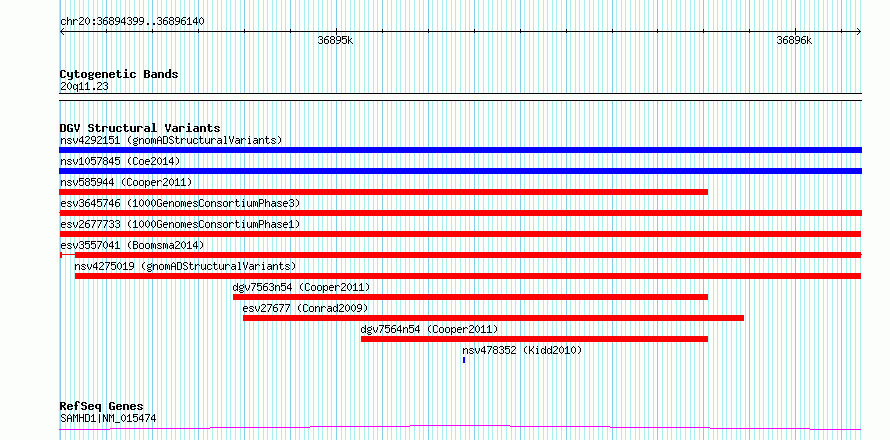Select the small blue nsv478352 marker
The width and height of the screenshot is (890, 440).
tap(464, 360)
